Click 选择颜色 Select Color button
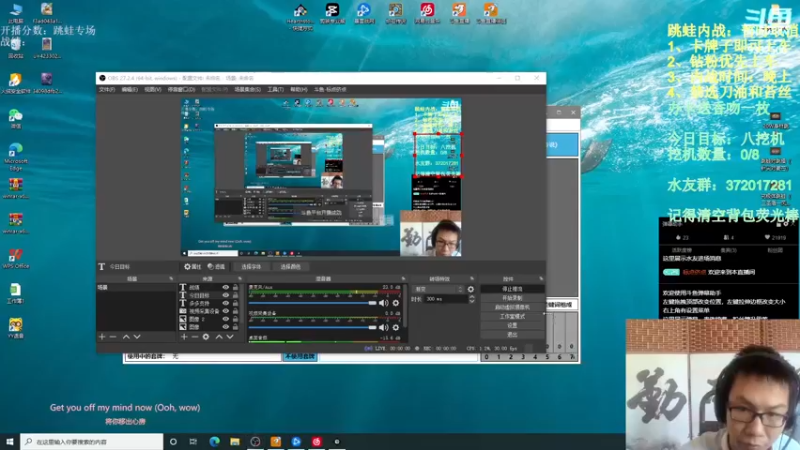 (x=290, y=266)
